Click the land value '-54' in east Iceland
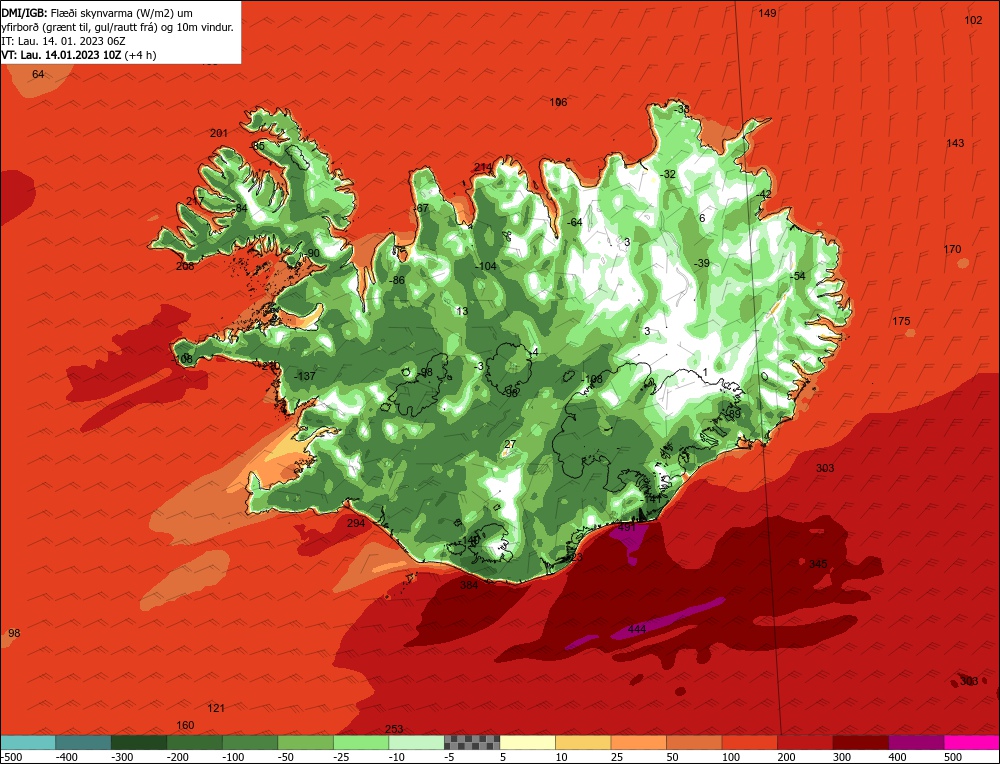Screen dimensions: 1000x764 797,275
